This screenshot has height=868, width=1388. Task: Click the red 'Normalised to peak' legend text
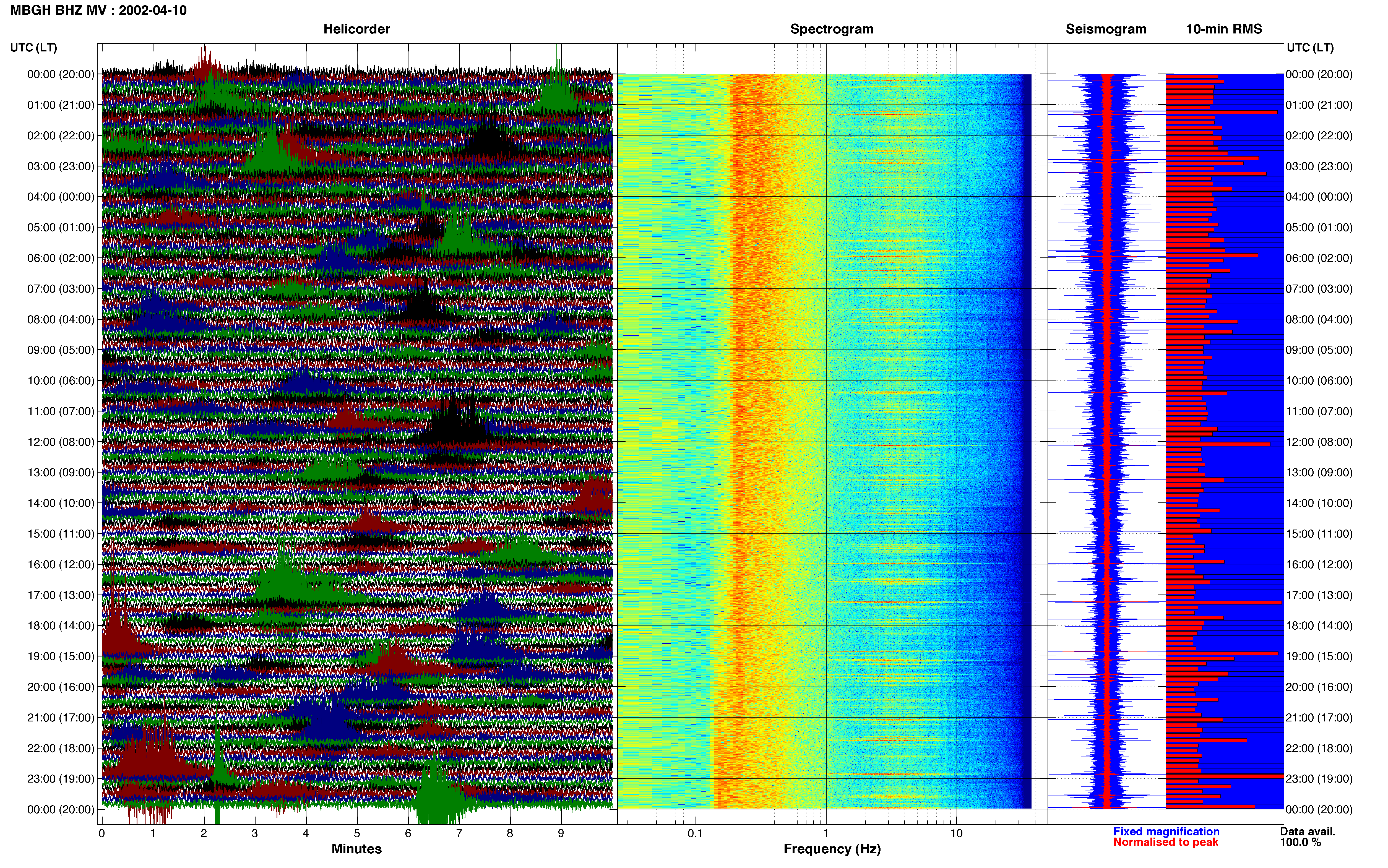tap(1165, 842)
